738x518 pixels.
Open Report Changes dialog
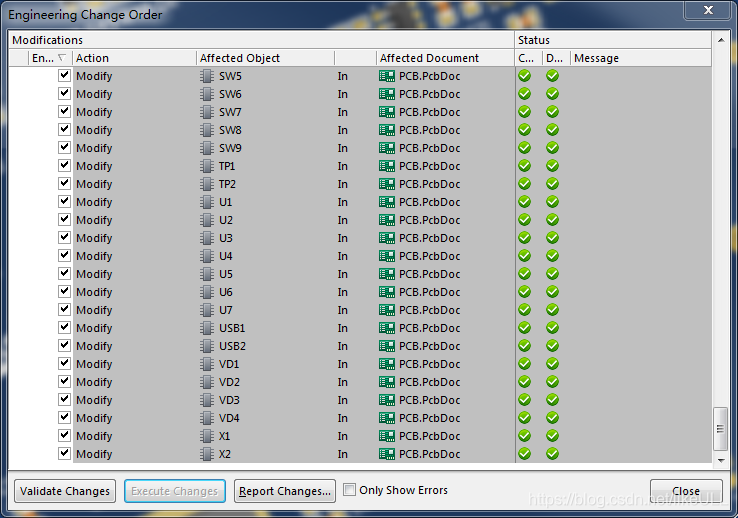click(x=285, y=491)
